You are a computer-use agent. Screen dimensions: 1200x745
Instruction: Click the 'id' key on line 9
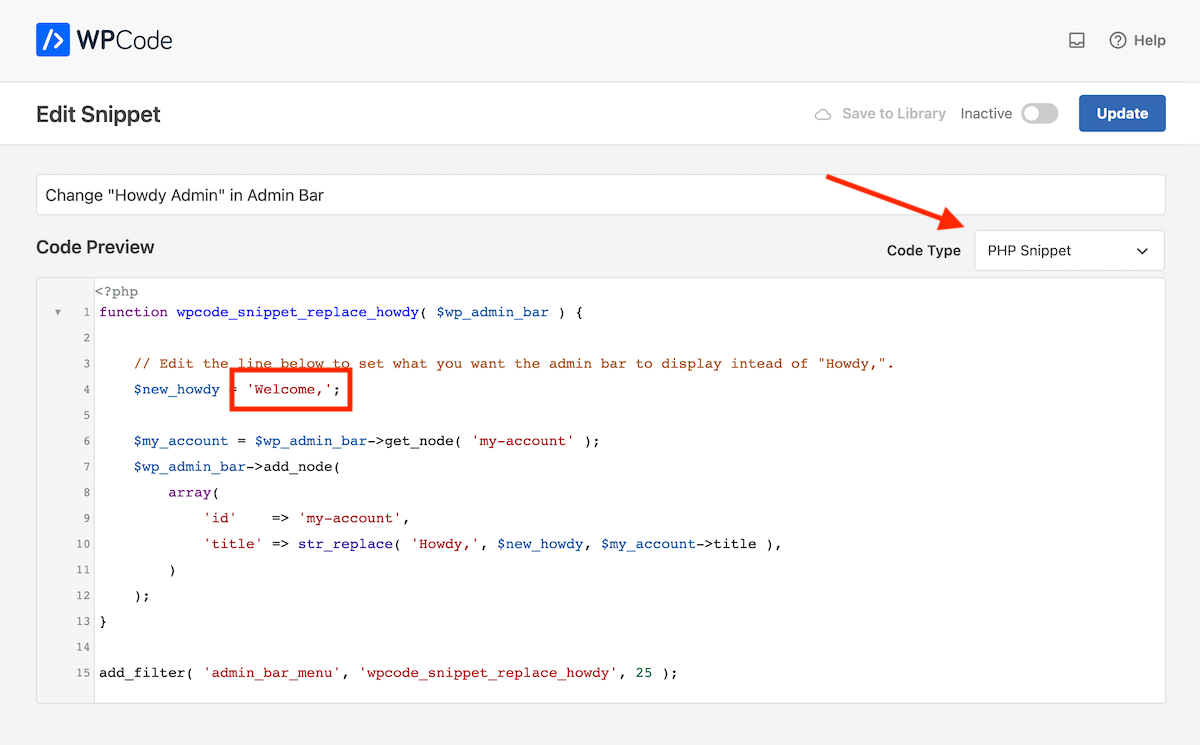point(220,518)
